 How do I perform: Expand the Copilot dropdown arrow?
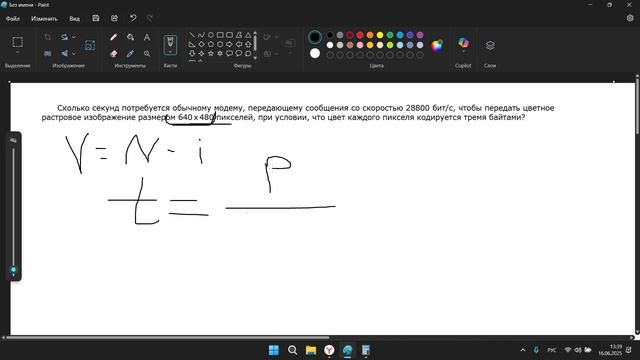click(463, 51)
